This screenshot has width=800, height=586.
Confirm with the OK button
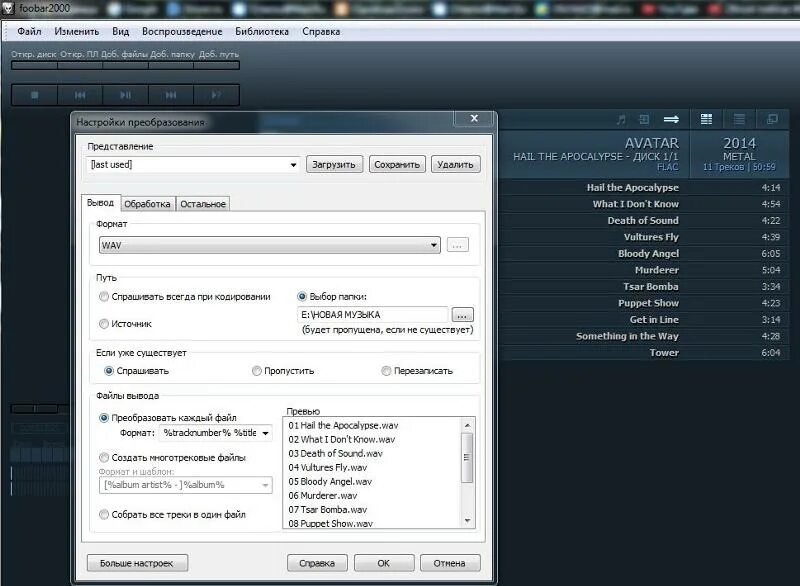tap(384, 563)
